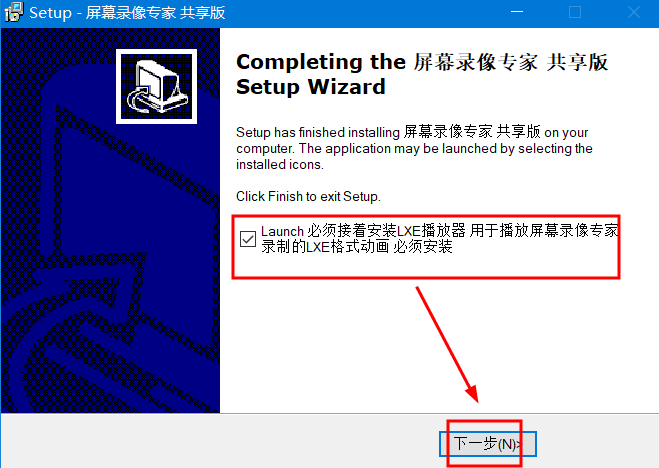The height and width of the screenshot is (468, 659).
Task: Click the 'Launch 必须接着安装LXE播放器' label text
Action: 363,231
